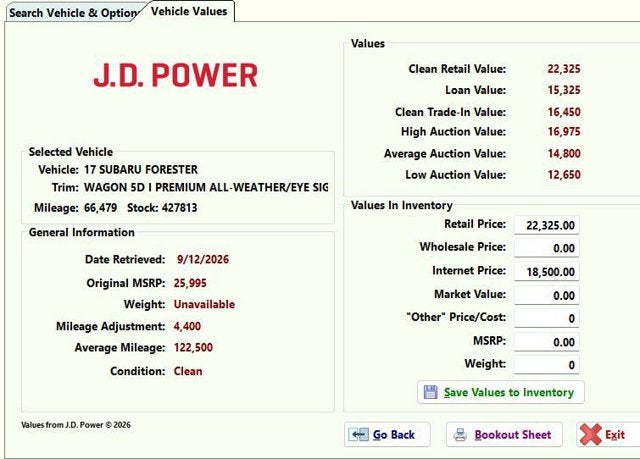Click the Average Mileage value 122,500
This screenshot has height=459, width=640.
[x=193, y=348]
